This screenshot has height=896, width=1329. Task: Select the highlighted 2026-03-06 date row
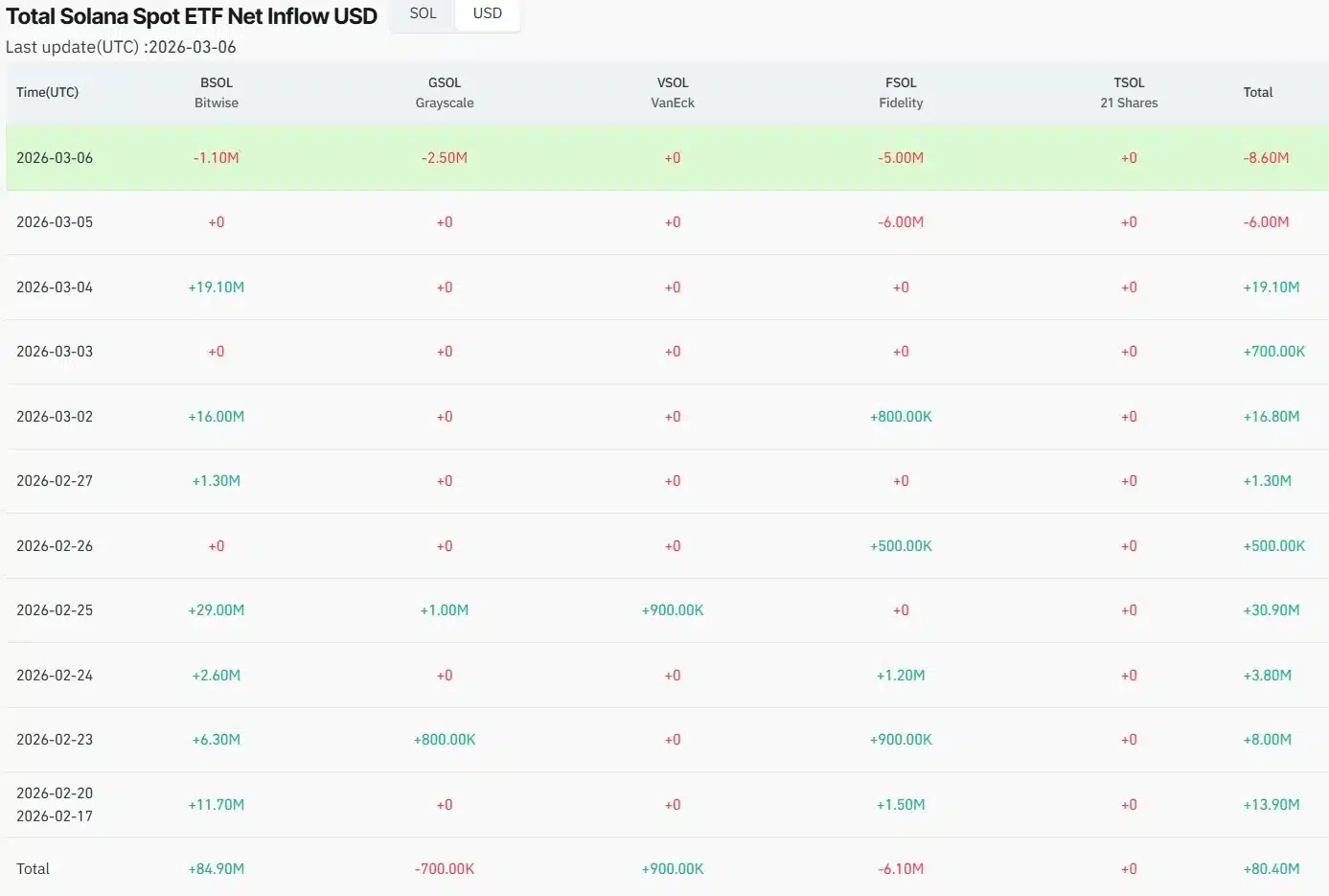[x=55, y=158]
